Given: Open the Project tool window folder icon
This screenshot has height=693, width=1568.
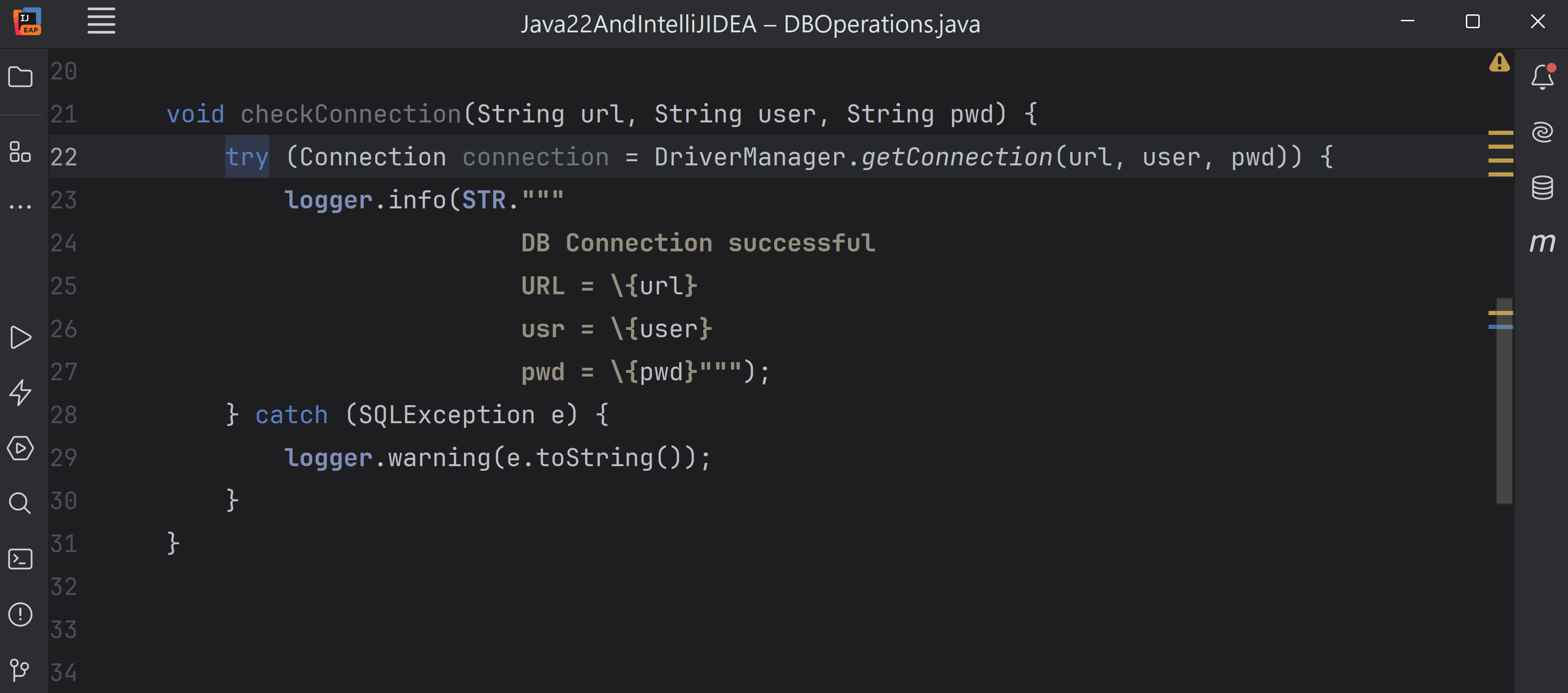Looking at the screenshot, I should click(20, 77).
